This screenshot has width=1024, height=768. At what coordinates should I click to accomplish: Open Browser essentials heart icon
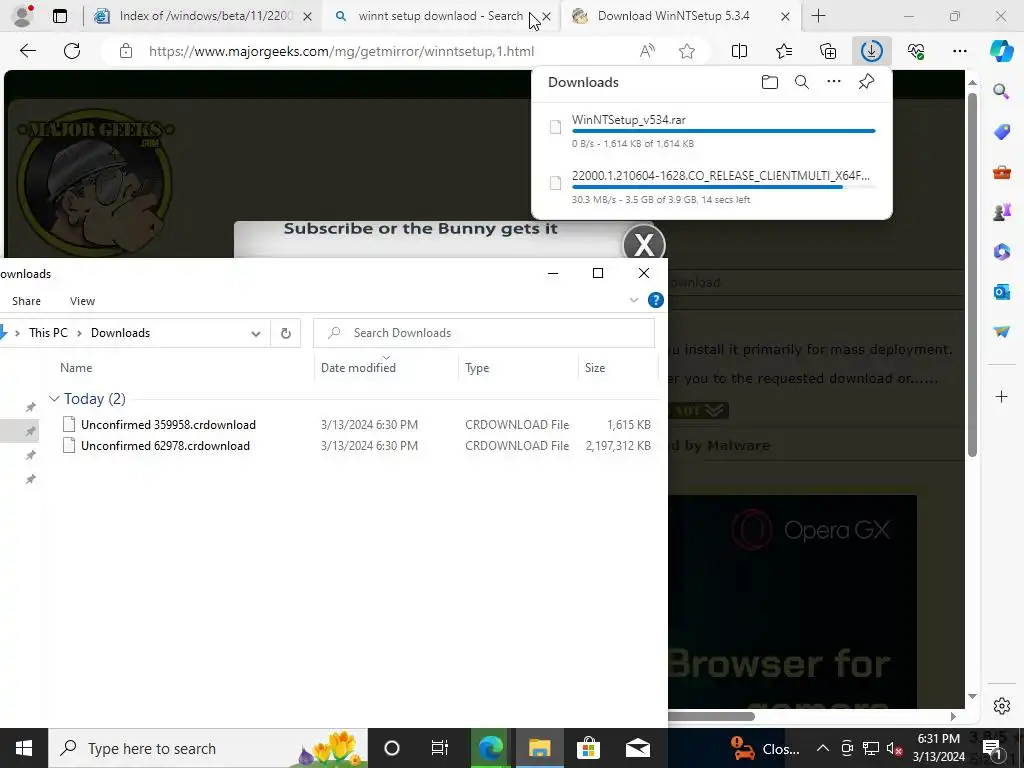click(x=916, y=51)
